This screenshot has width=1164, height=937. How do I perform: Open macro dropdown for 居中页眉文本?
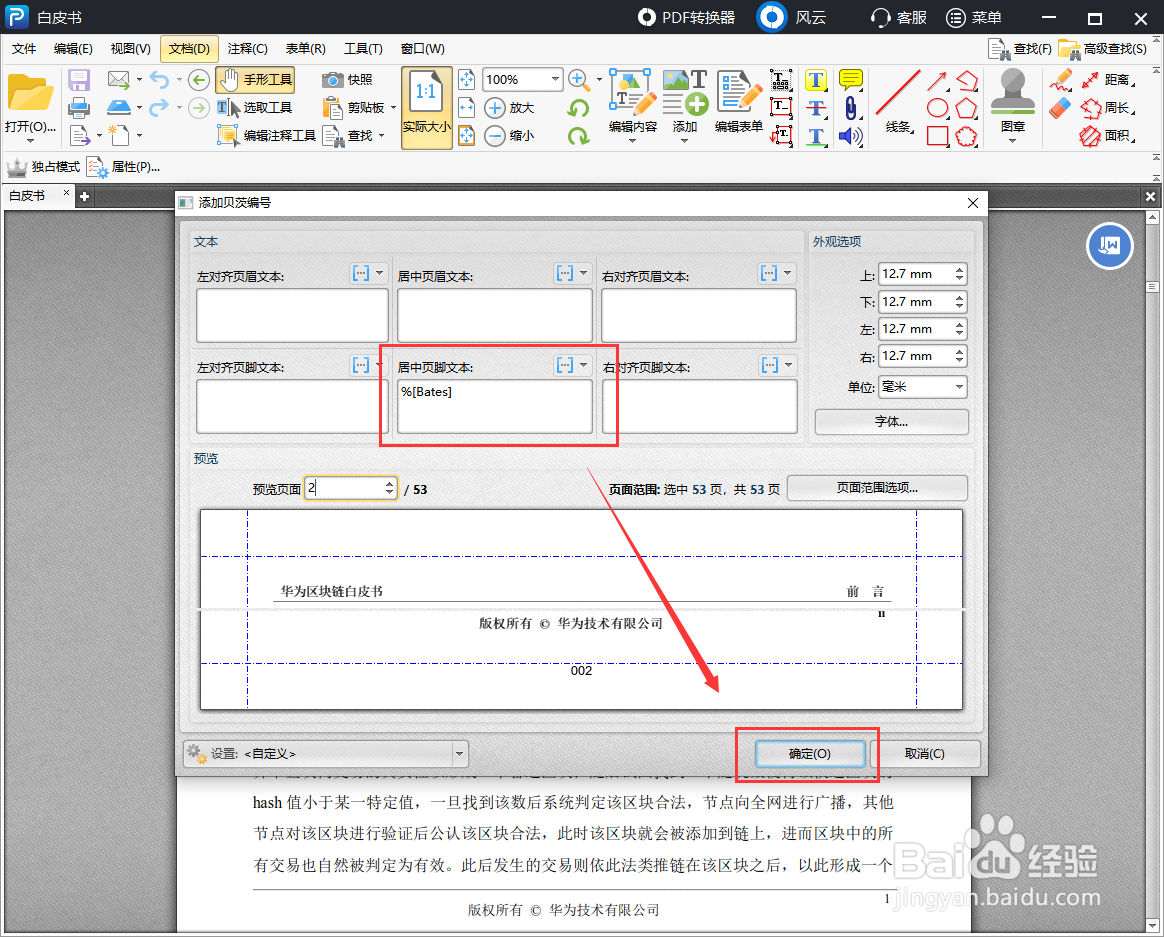[572, 273]
